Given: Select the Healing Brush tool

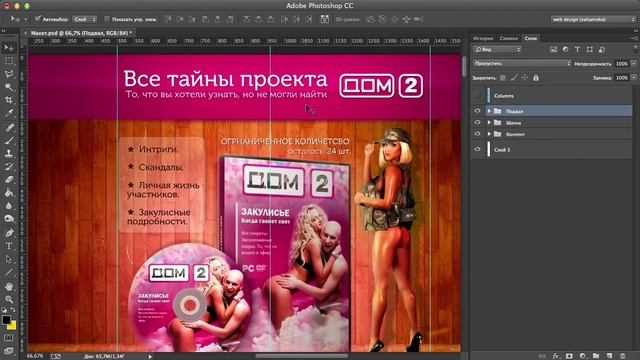Looking at the screenshot, I should 9,127.
